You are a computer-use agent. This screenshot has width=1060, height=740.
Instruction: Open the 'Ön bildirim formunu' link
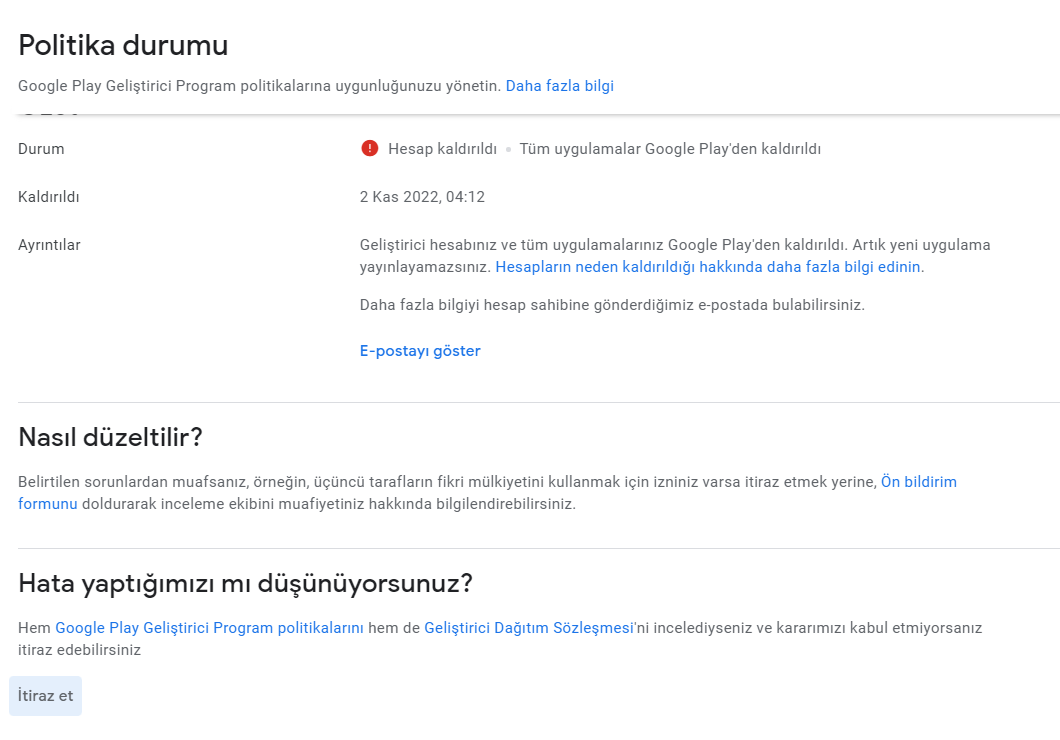pyautogui.click(x=919, y=482)
